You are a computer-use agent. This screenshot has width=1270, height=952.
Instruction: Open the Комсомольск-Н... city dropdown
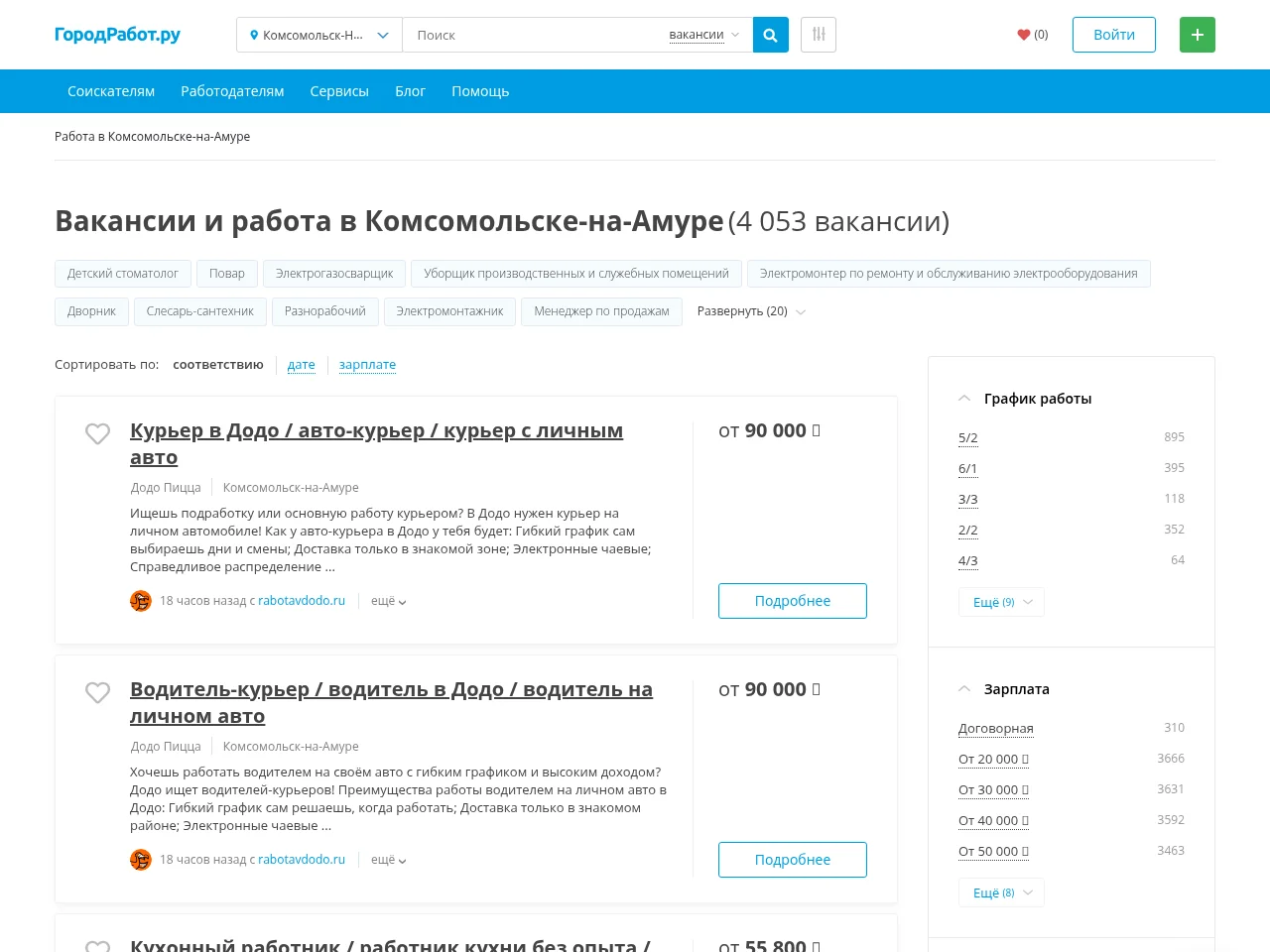tap(319, 35)
